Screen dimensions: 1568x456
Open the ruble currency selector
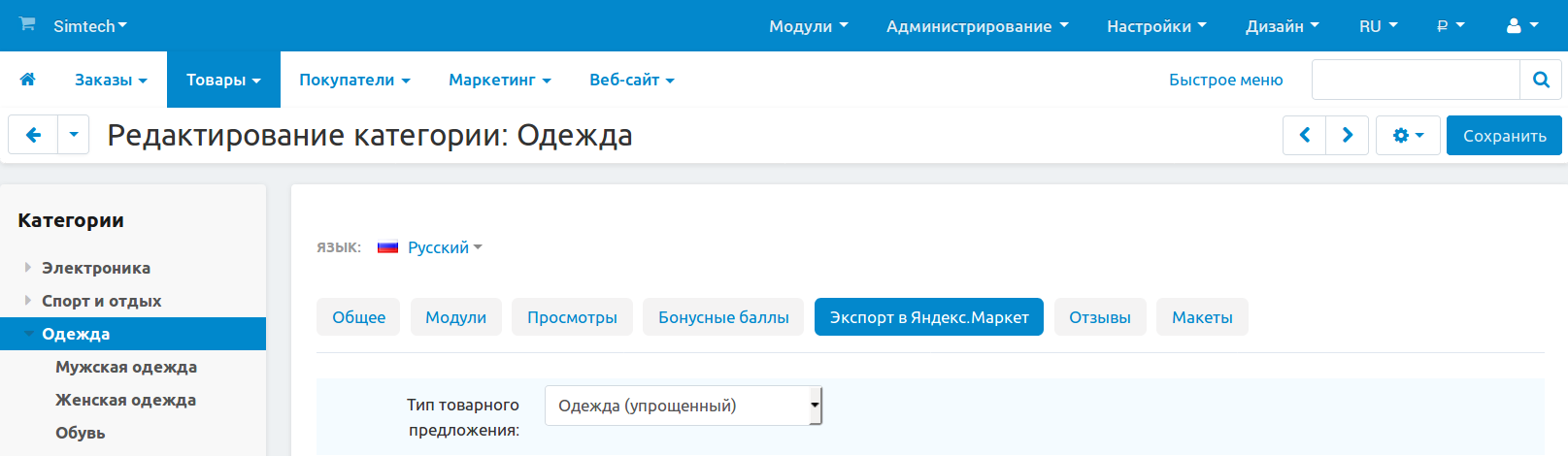(1450, 26)
